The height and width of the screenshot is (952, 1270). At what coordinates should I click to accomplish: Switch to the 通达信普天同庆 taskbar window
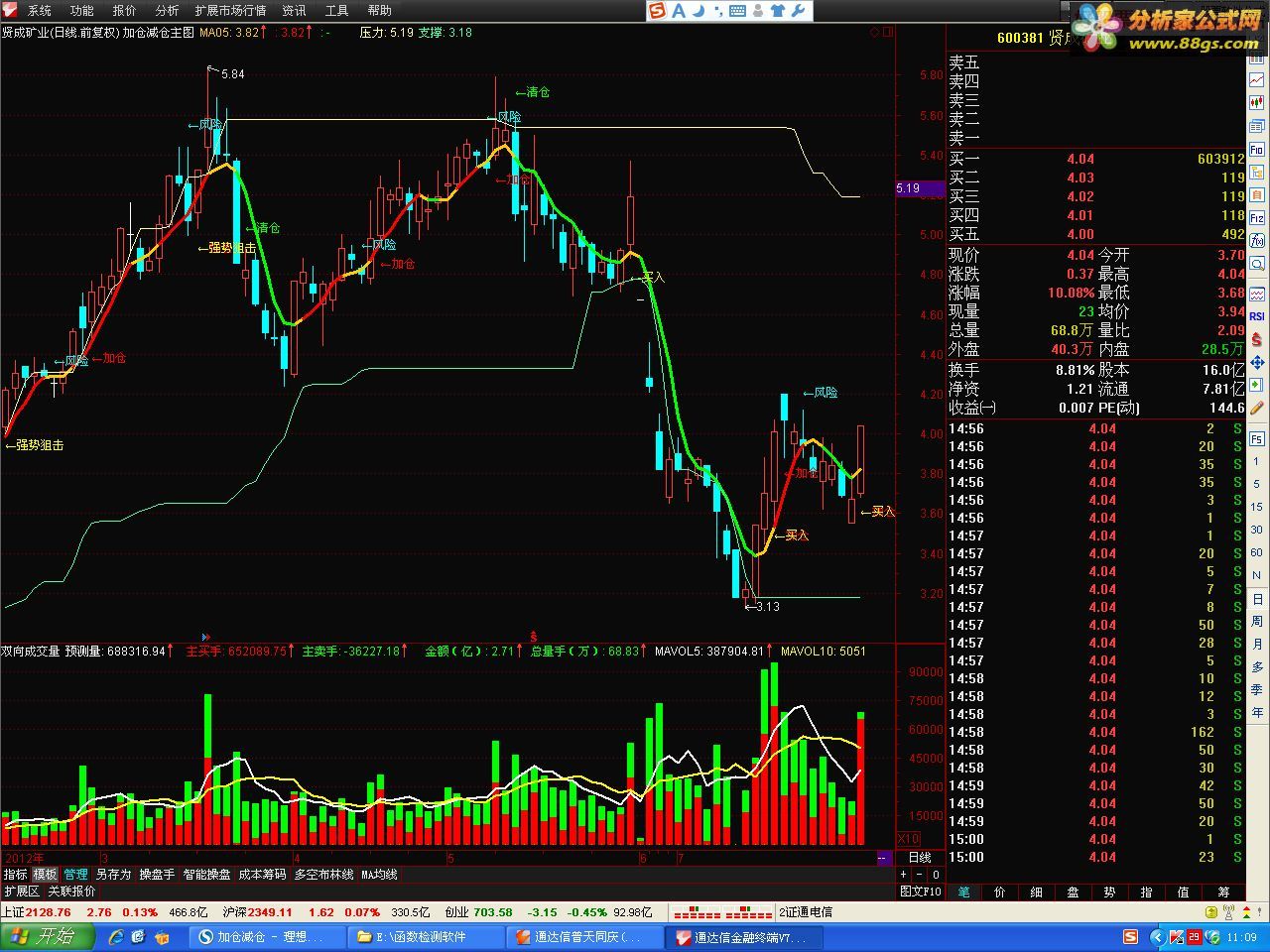(x=585, y=936)
